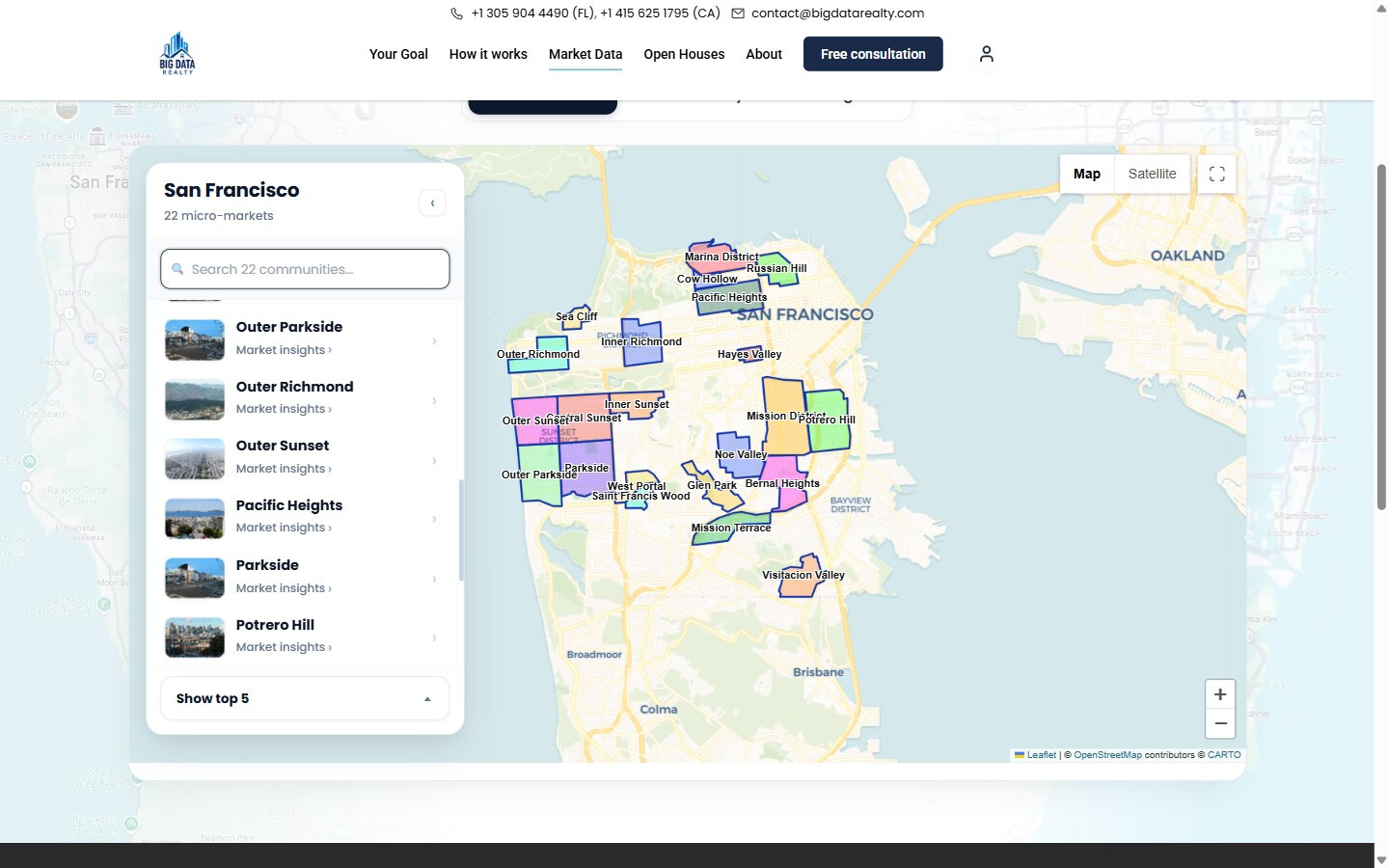Expand the Outer Parkside row chevron
Screen dimensions: 1389x868
pyautogui.click(x=435, y=340)
